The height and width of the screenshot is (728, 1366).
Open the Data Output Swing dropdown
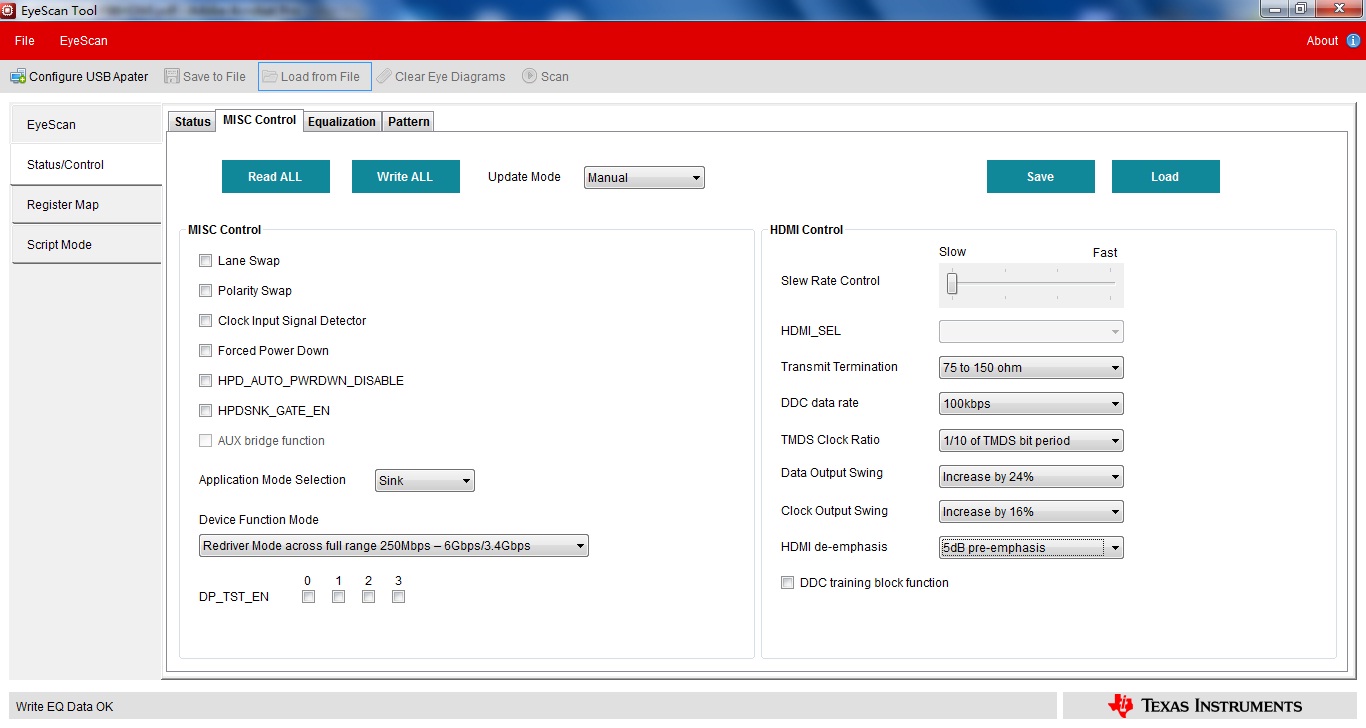click(1031, 477)
